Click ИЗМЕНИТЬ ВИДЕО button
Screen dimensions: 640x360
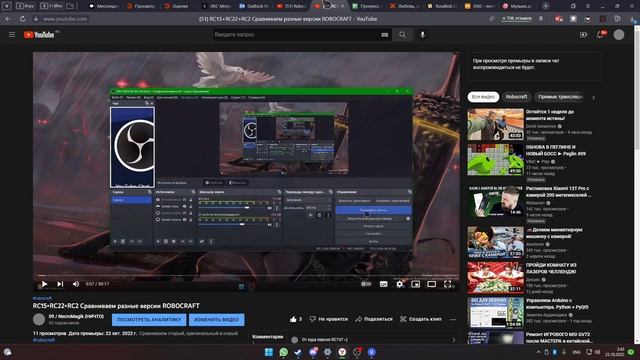(217, 320)
